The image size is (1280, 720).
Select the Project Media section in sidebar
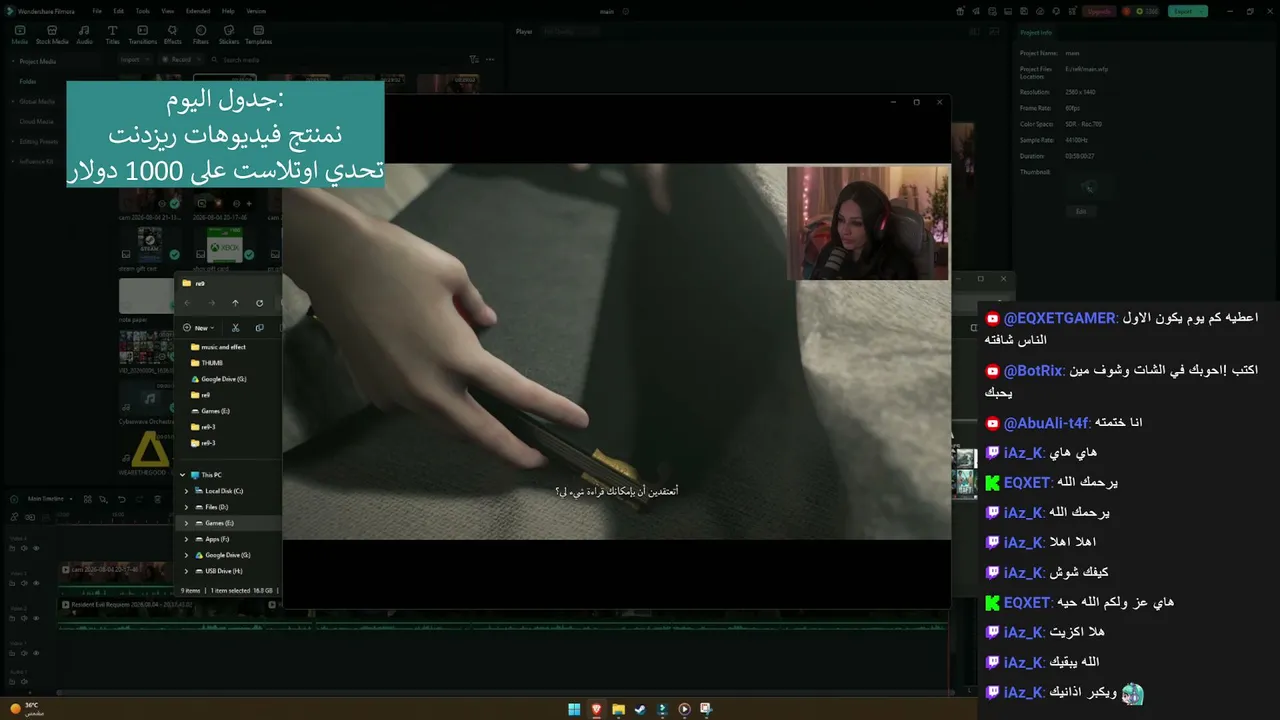(39, 61)
